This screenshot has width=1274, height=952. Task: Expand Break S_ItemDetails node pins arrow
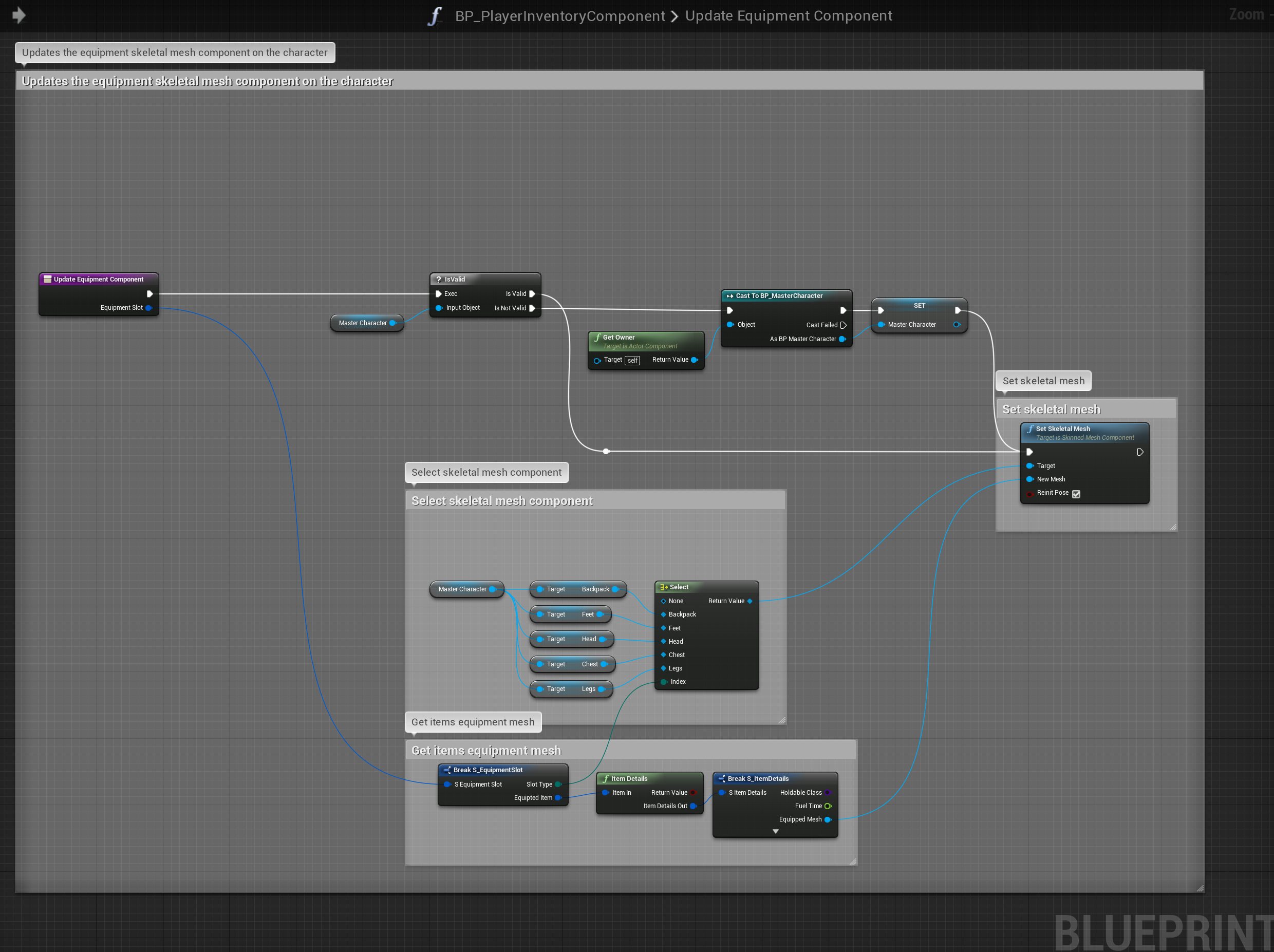point(775,832)
